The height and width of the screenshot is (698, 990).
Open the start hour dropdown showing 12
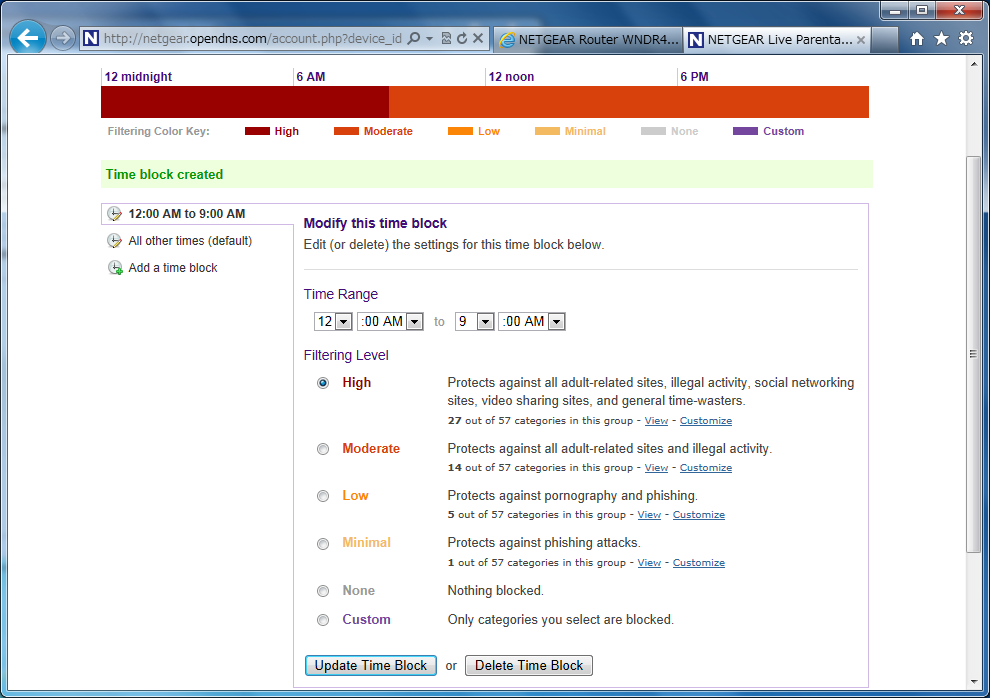pos(333,322)
